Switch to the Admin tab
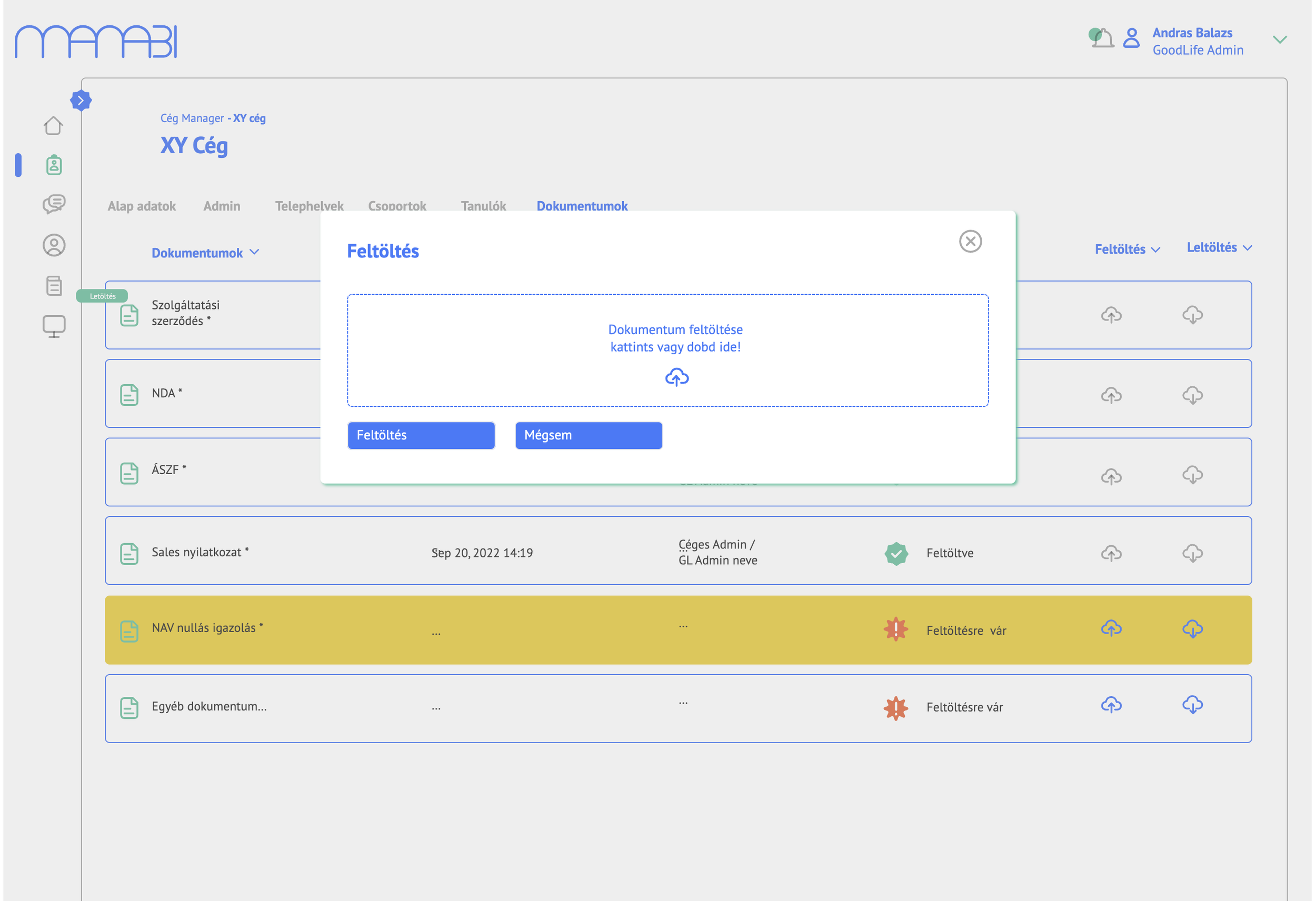The width and height of the screenshot is (1316, 901). 222,206
